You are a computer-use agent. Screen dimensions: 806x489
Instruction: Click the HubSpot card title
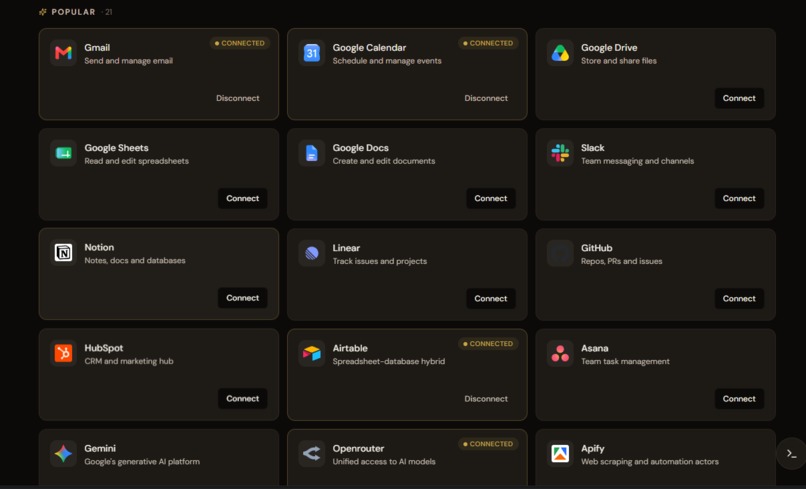click(103, 348)
